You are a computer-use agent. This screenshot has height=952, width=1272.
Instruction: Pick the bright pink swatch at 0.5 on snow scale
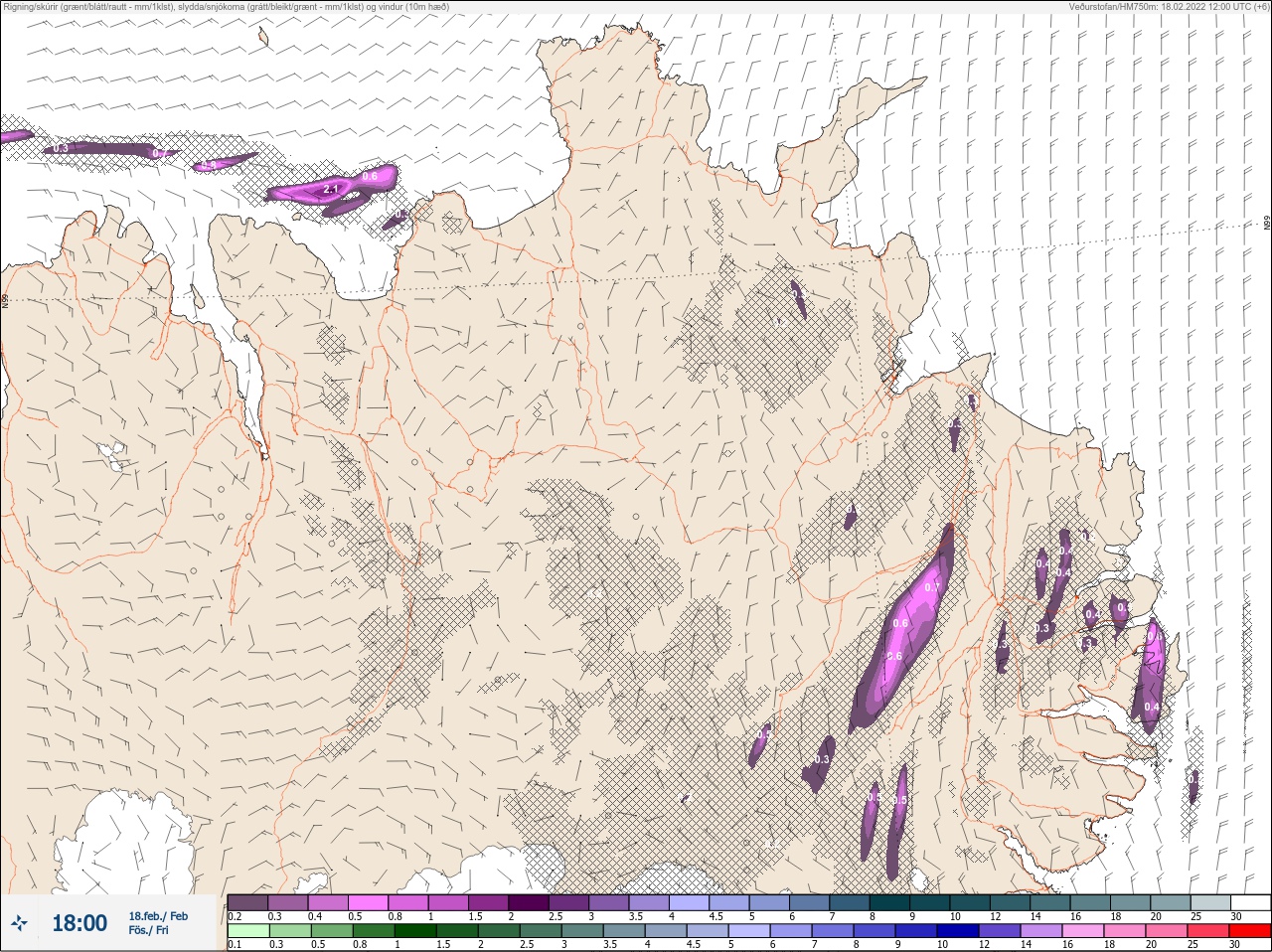coord(368,902)
